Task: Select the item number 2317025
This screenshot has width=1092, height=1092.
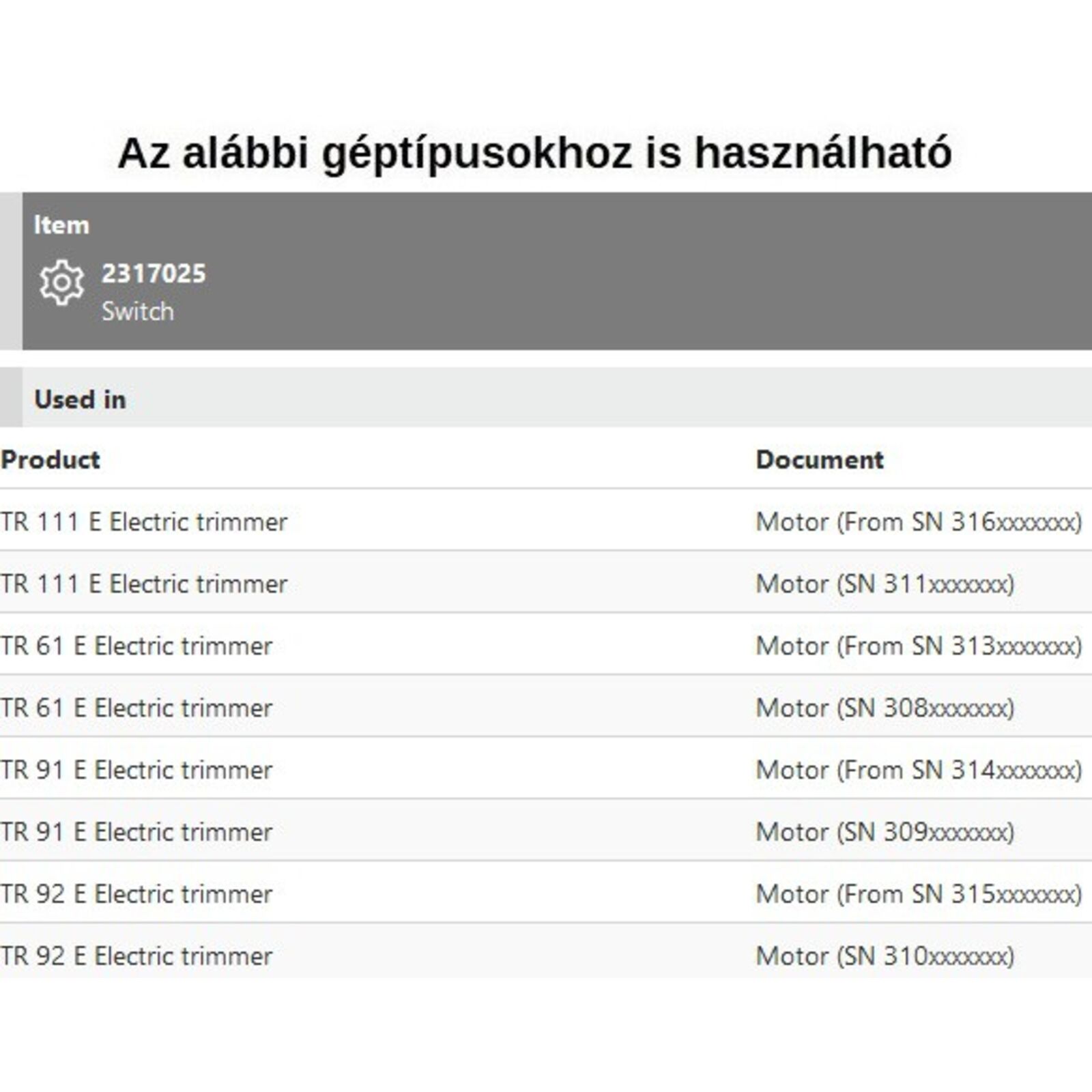Action: pyautogui.click(x=154, y=274)
